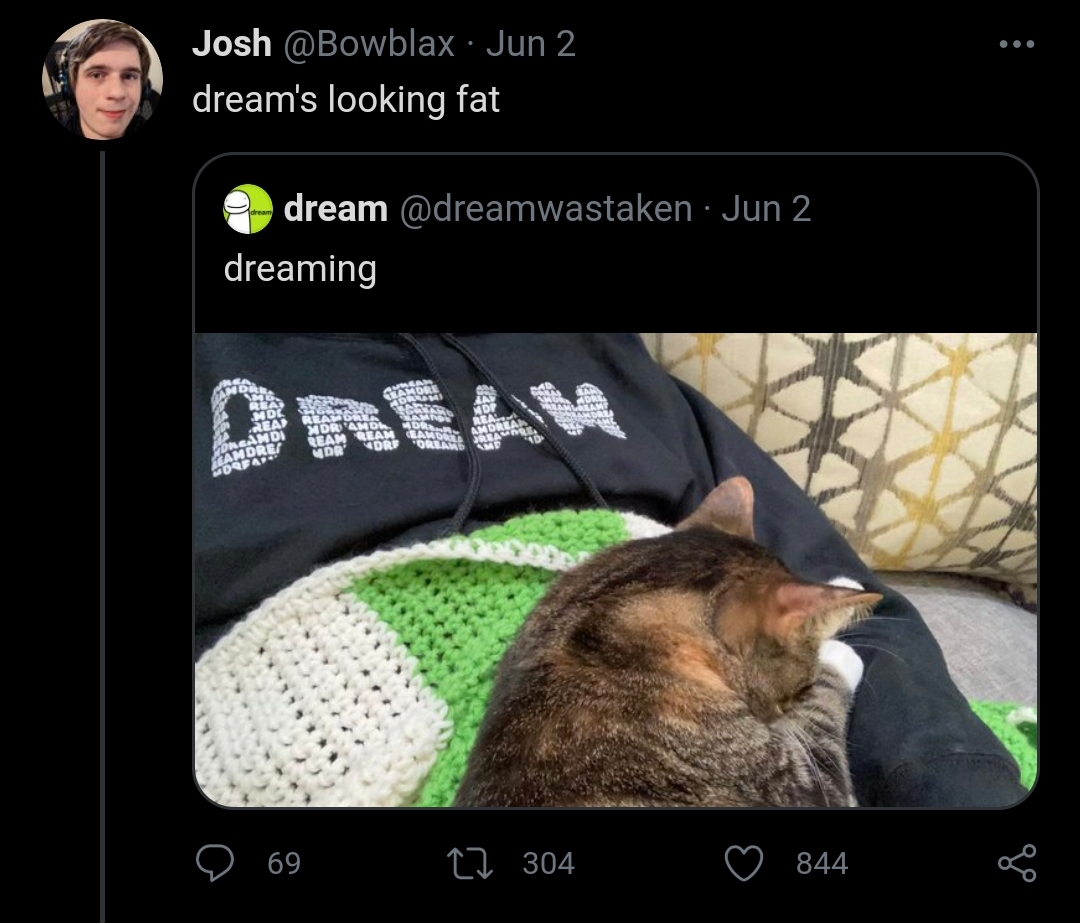
Task: View the 304 retweets count
Action: [x=548, y=864]
